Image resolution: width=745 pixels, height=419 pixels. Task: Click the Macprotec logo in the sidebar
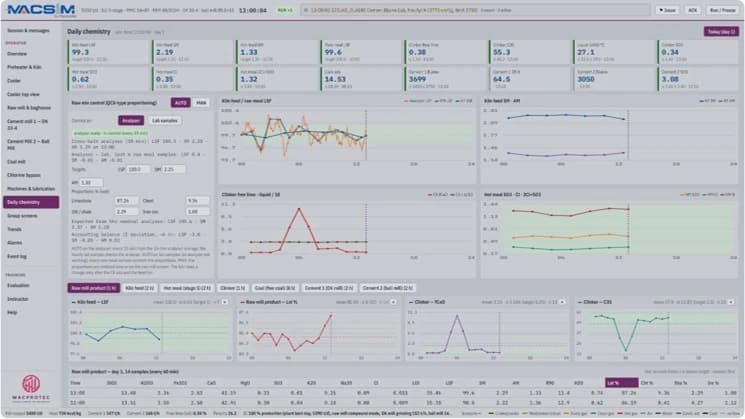coord(31,388)
